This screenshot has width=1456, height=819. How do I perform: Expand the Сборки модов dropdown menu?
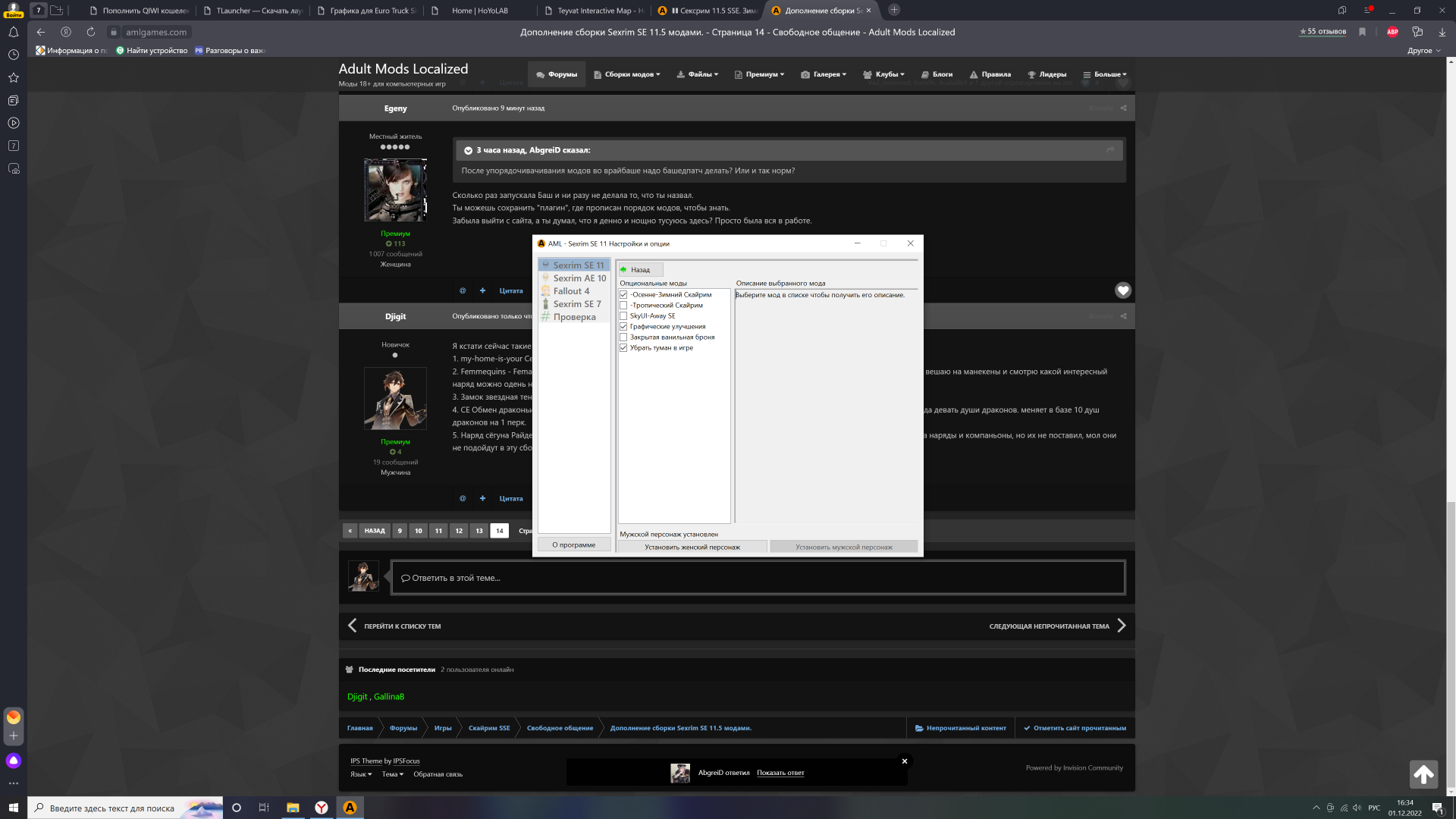[x=627, y=74]
